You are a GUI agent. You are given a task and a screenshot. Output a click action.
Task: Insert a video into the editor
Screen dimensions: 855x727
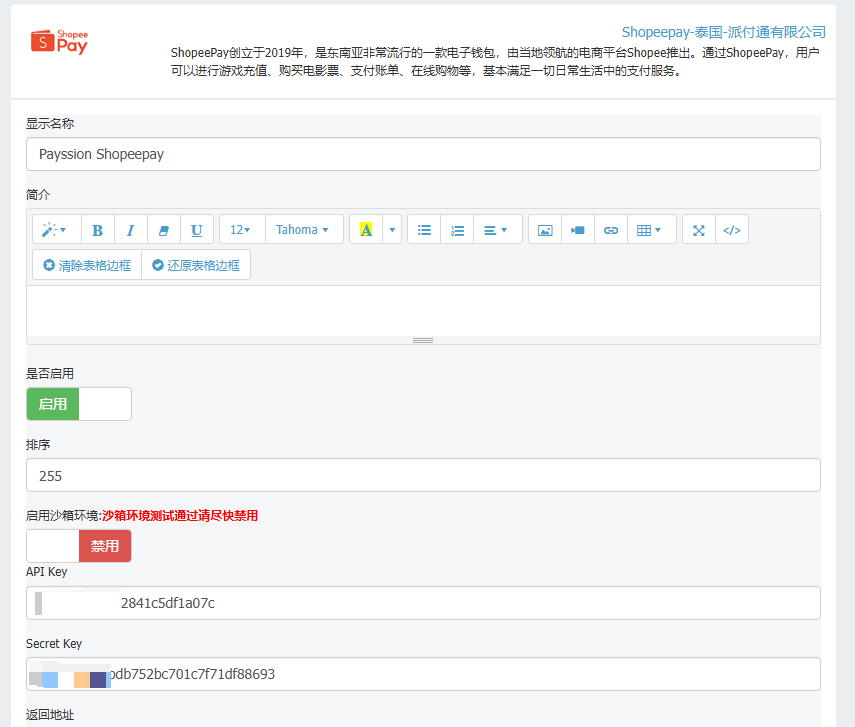pyautogui.click(x=578, y=230)
